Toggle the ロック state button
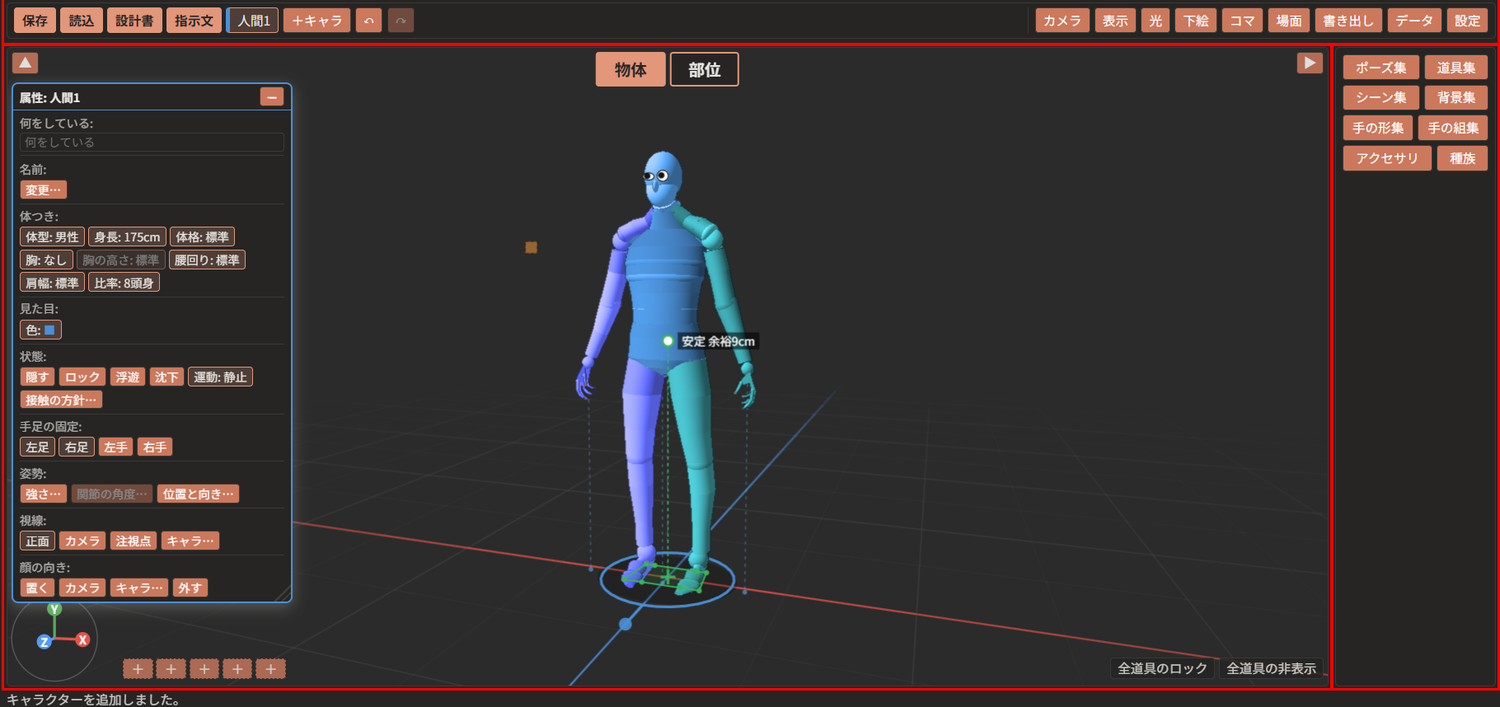The image size is (1500, 707). tap(82, 377)
